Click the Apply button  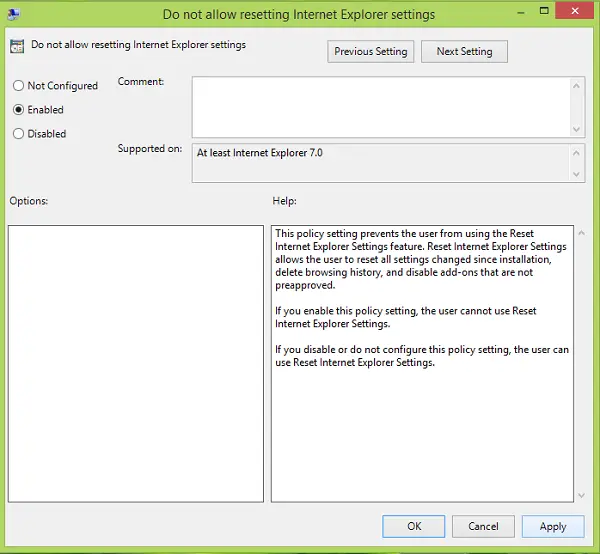pos(553,526)
